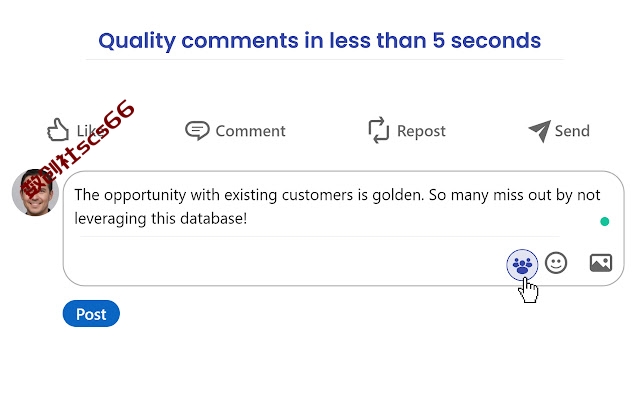Viewport: 640px width, 400px height.
Task: Click the "Quality comments in less than 5 seconds" heading
Action: click(x=320, y=41)
